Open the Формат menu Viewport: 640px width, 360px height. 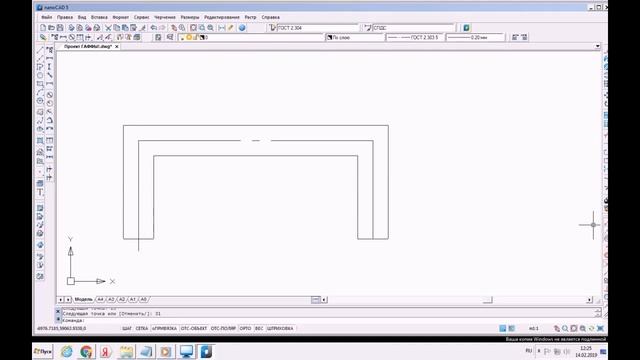[120, 17]
